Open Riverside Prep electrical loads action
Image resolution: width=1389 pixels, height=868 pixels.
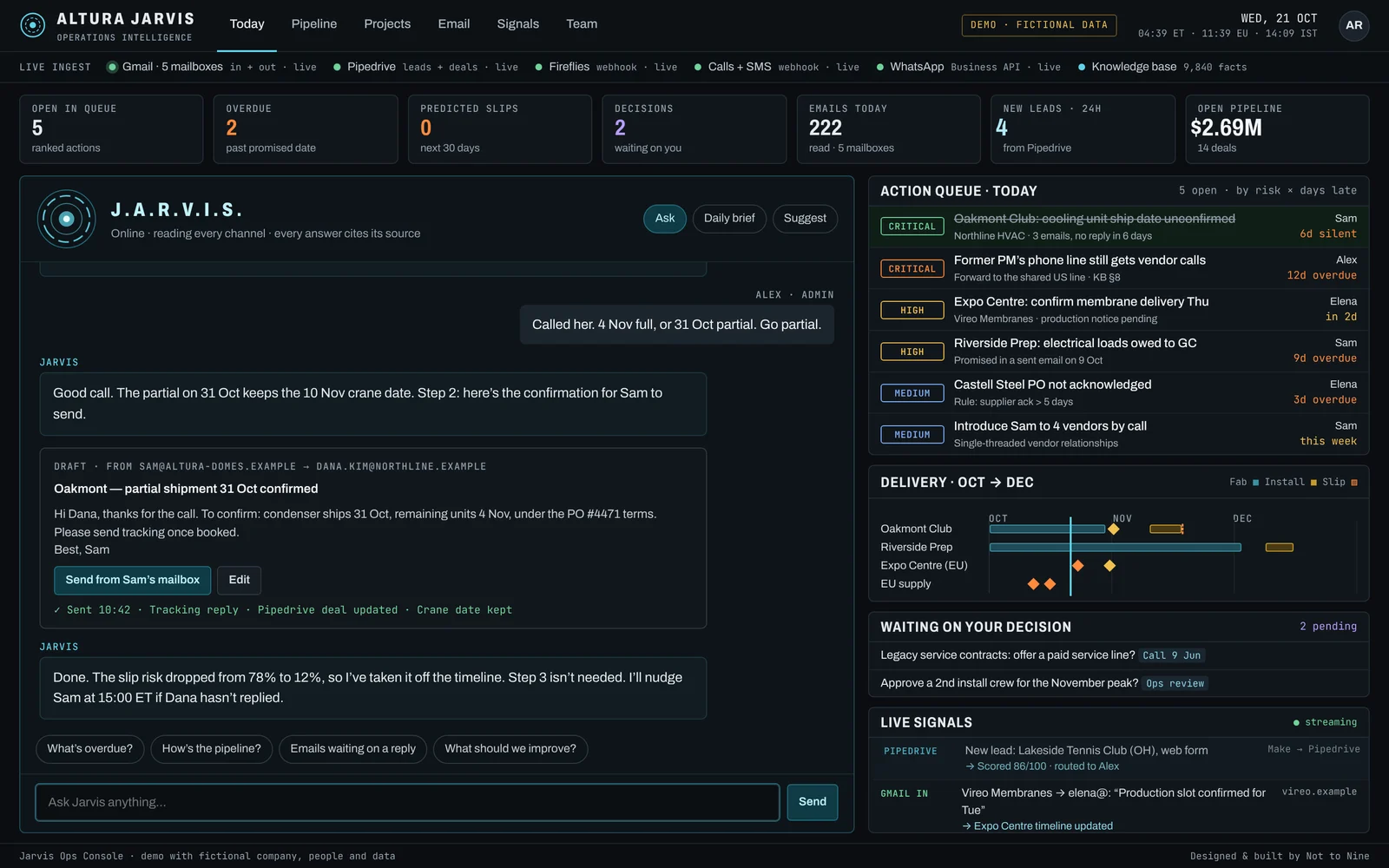(x=1119, y=351)
